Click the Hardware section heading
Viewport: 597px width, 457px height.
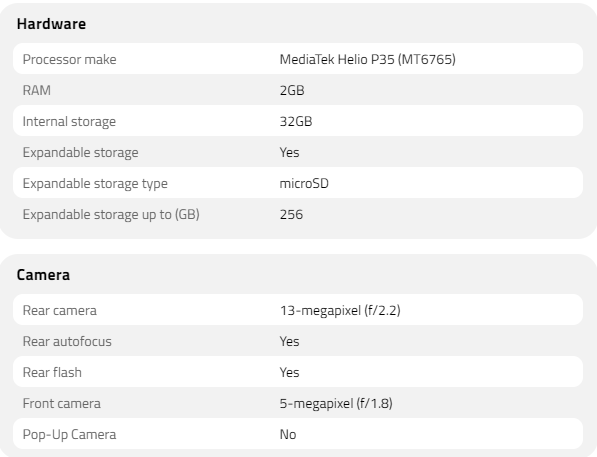click(x=51, y=24)
